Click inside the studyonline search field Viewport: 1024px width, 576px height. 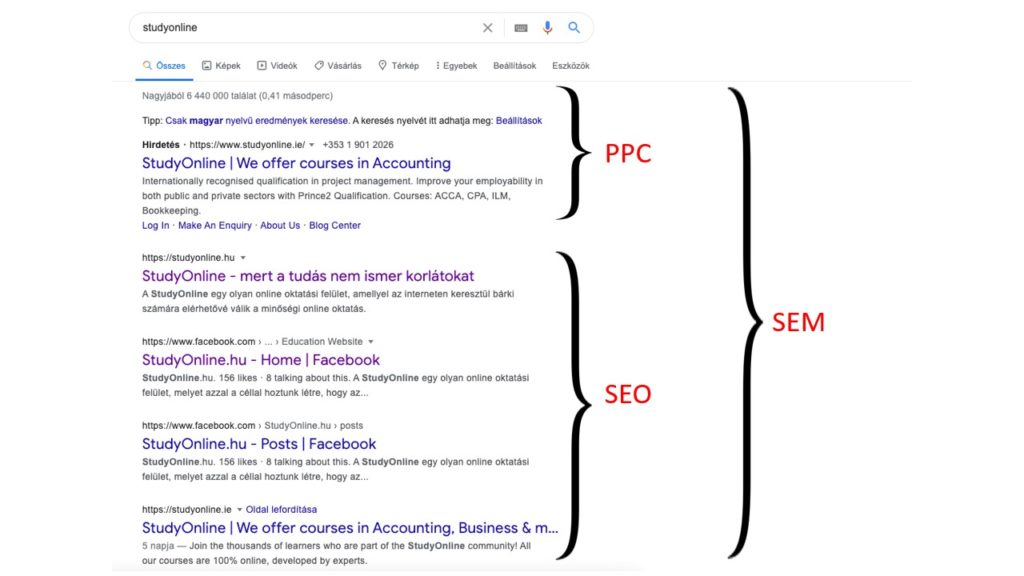click(x=307, y=27)
